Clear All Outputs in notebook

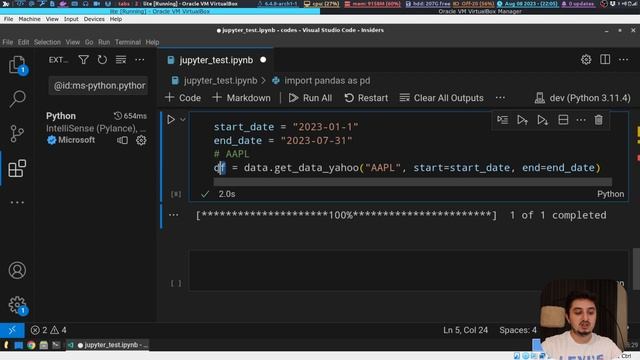pos(442,98)
